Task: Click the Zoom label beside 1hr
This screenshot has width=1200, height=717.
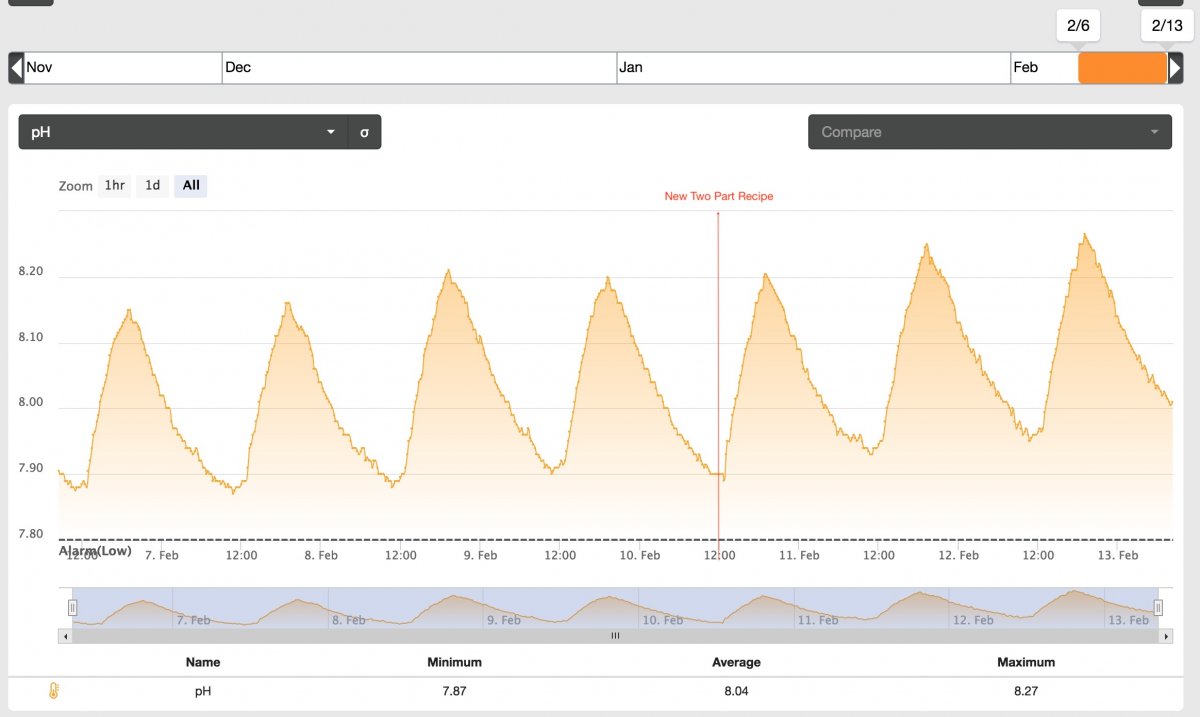Action: 75,186
